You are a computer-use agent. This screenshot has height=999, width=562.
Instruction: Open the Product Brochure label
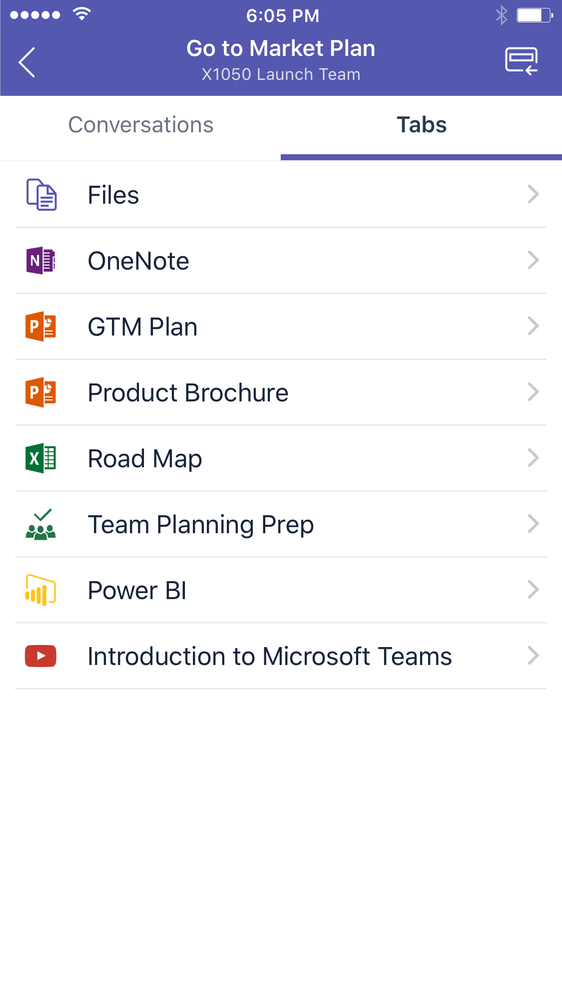pos(188,392)
